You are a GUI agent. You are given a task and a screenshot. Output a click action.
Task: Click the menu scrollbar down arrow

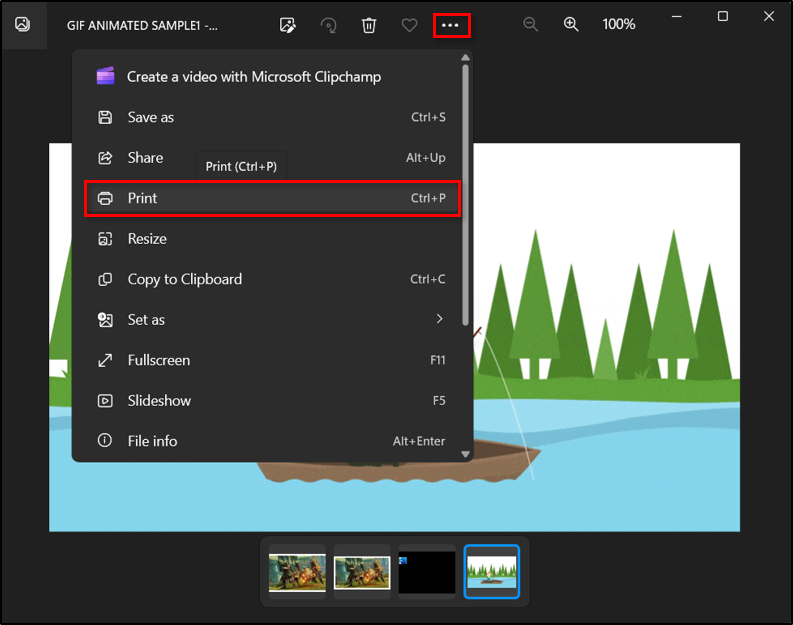coord(465,454)
